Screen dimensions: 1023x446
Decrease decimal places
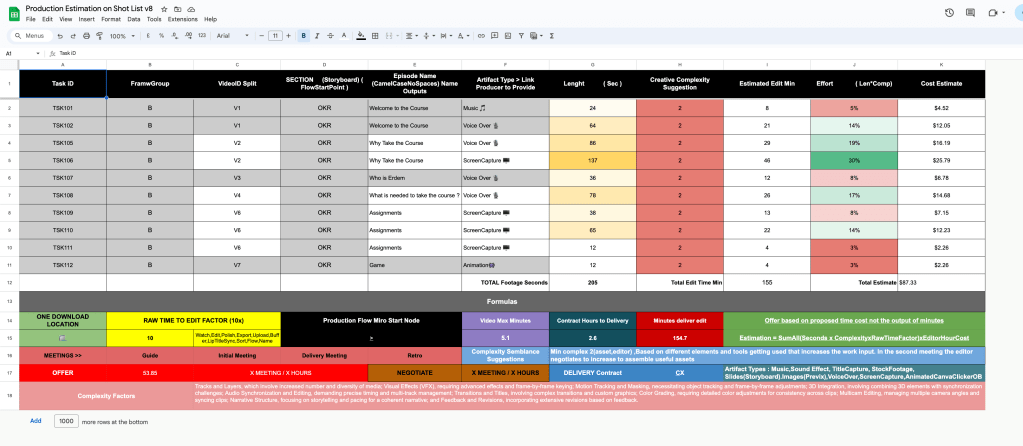click(174, 36)
